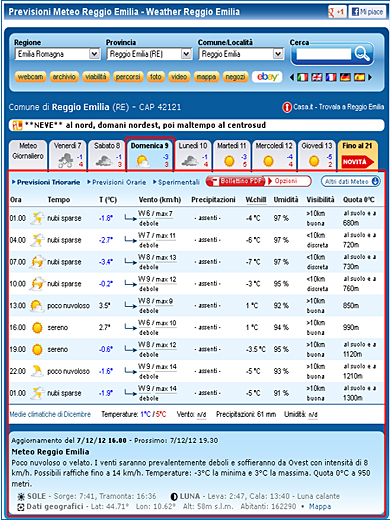
Task: Switch to the Sabato 8 tab
Action: coord(107,155)
